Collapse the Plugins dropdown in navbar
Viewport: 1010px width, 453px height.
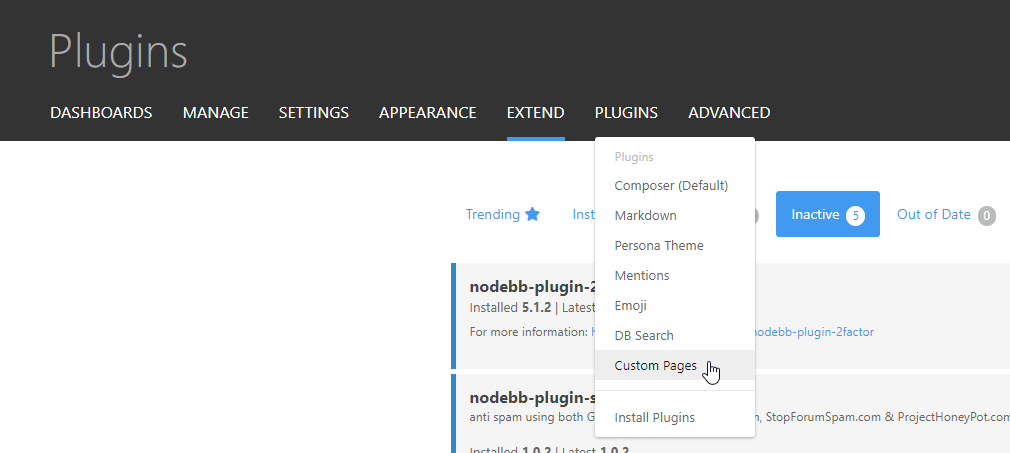point(626,113)
